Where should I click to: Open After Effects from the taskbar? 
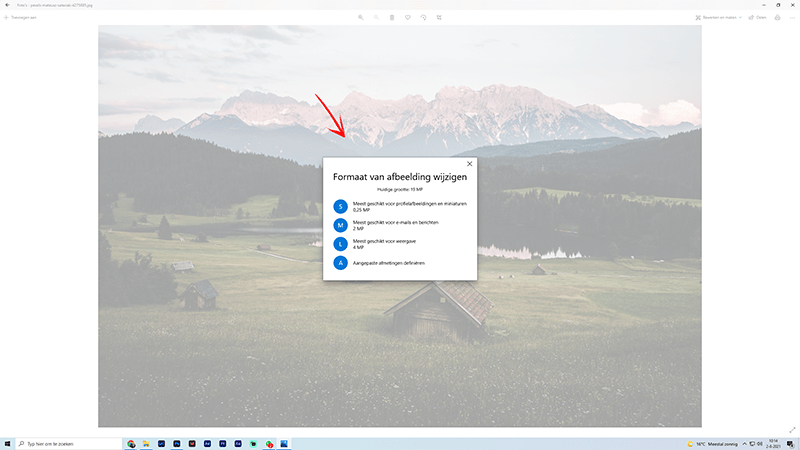(x=207, y=444)
